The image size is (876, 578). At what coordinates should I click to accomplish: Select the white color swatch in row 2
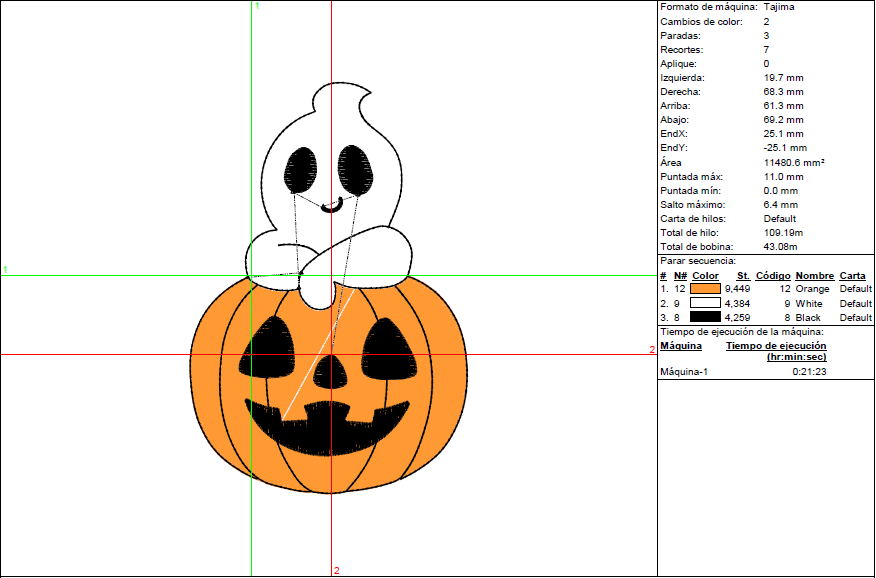(x=705, y=303)
